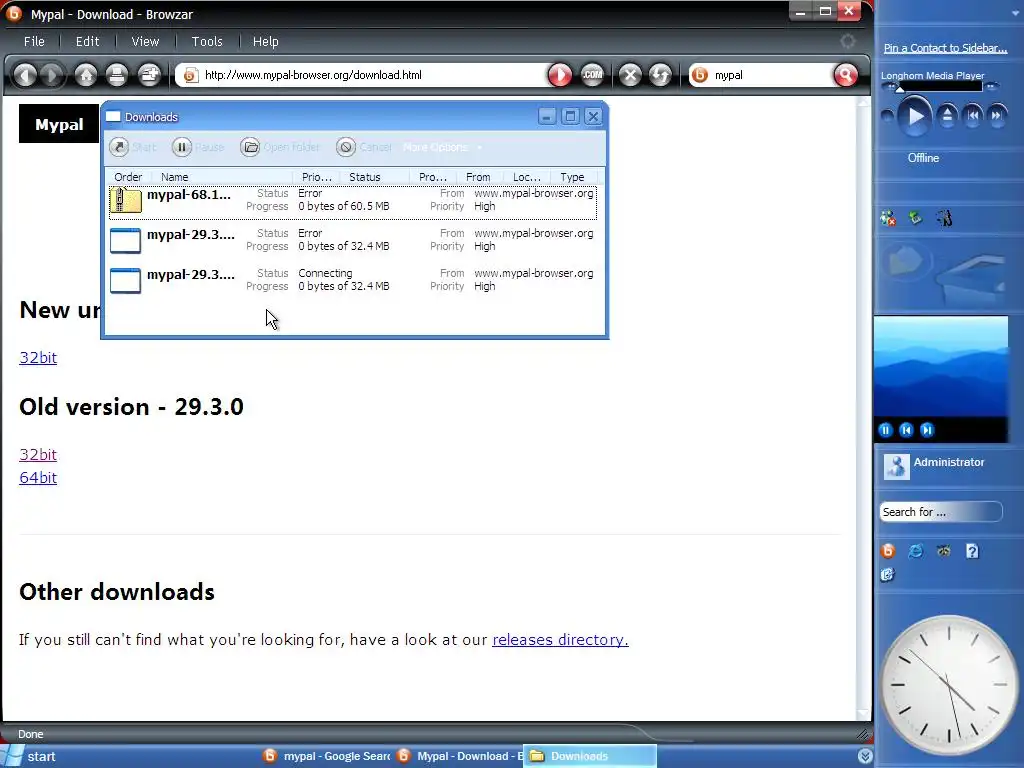Launch Internet Explorer from sidebar

tap(916, 551)
